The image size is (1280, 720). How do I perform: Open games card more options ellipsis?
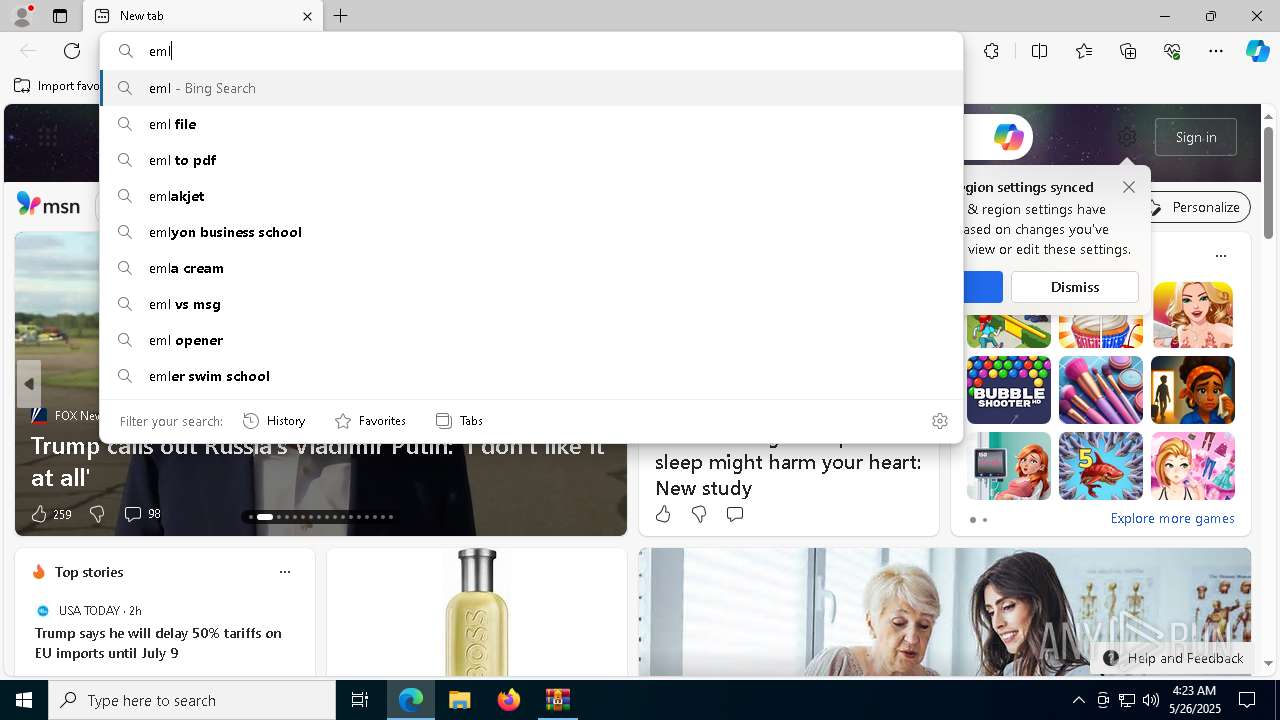1221,256
